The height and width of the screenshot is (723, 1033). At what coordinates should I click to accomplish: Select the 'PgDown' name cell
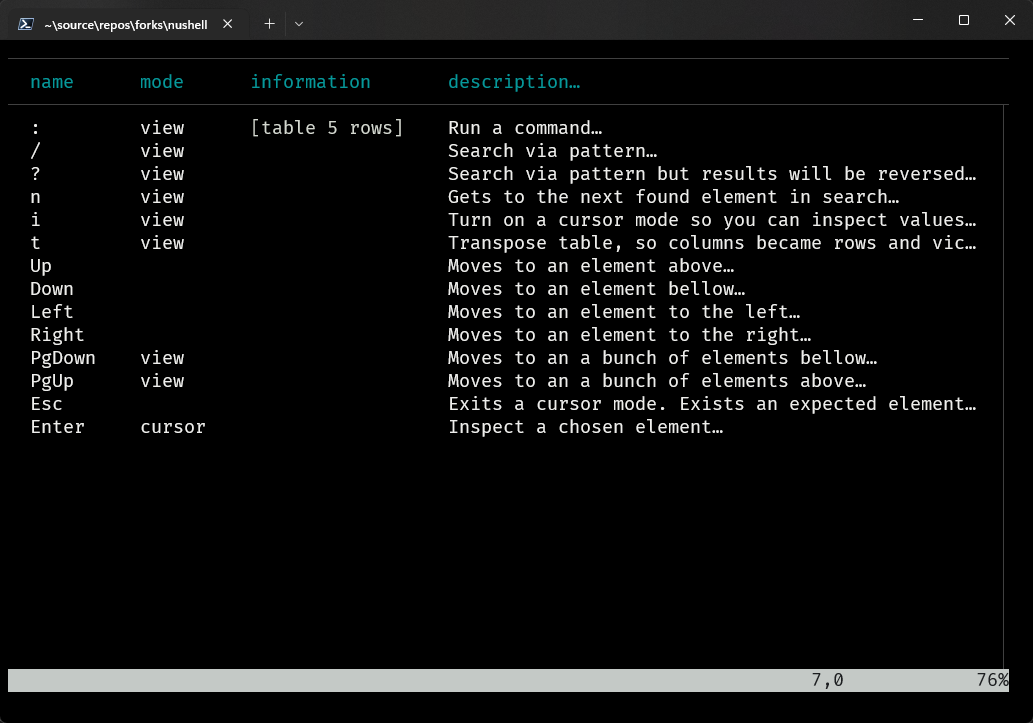[x=63, y=359]
